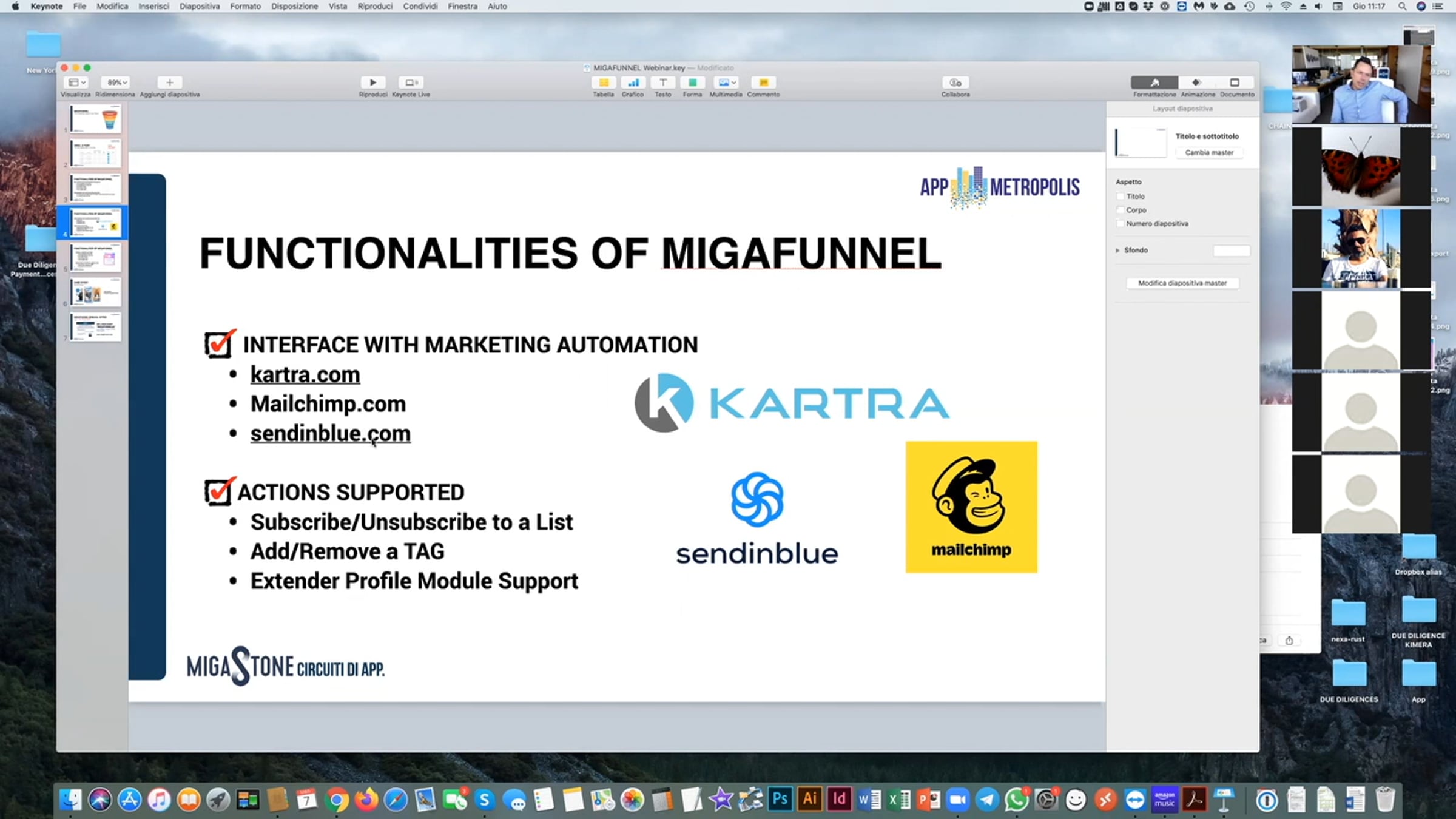Click the Riproduci play icon
Screen dimensions: 1456x819
click(372, 83)
